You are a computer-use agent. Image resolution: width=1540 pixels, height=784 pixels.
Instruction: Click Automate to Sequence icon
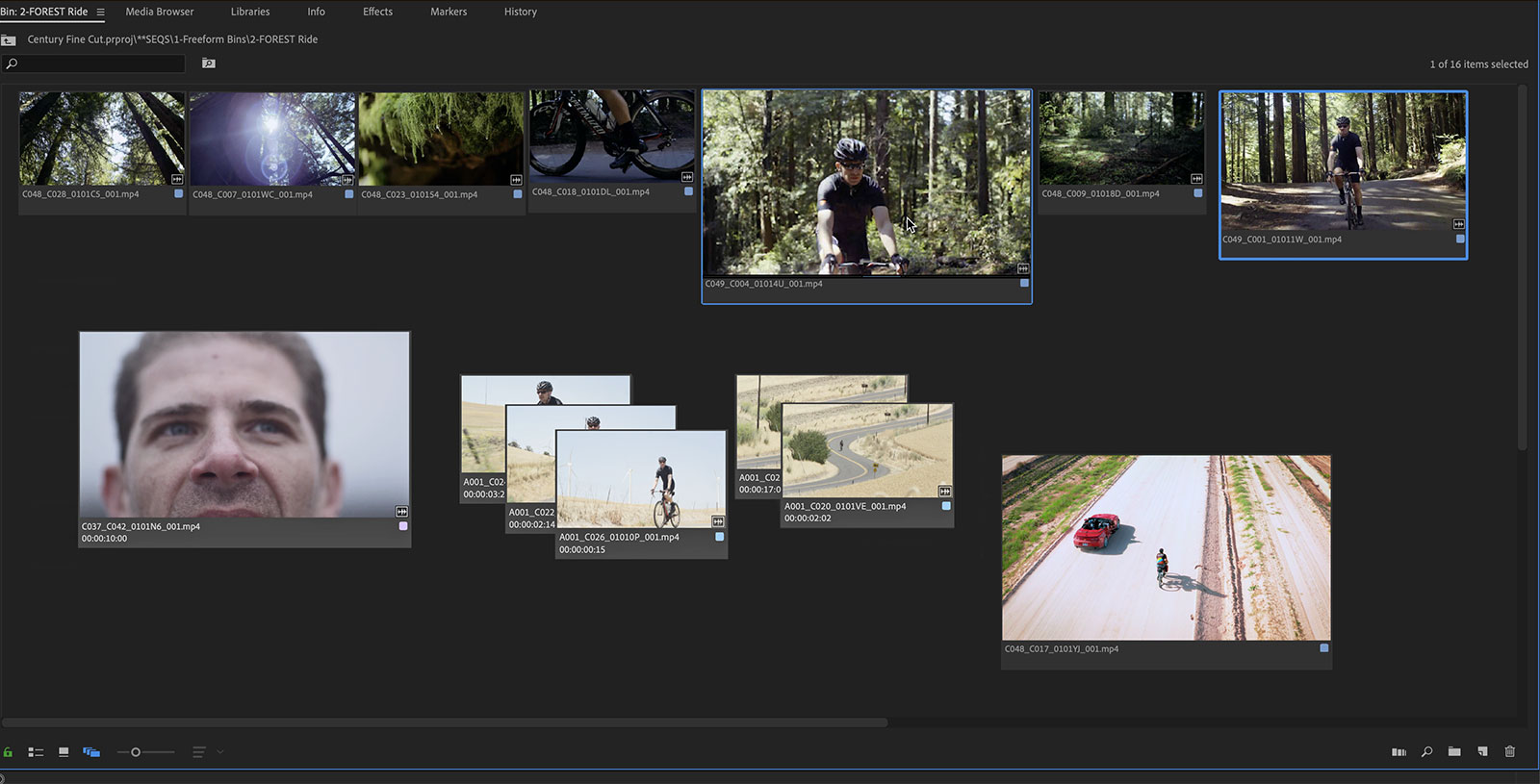[1399, 752]
